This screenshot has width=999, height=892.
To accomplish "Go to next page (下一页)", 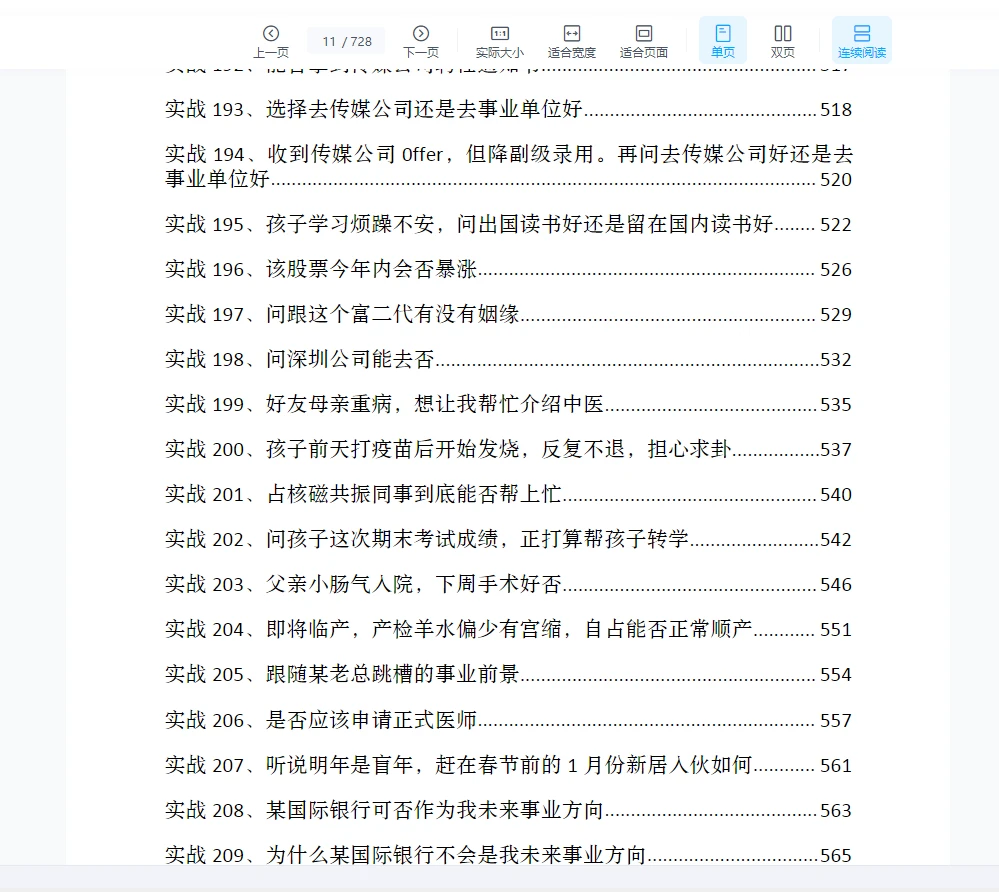I will (x=420, y=41).
